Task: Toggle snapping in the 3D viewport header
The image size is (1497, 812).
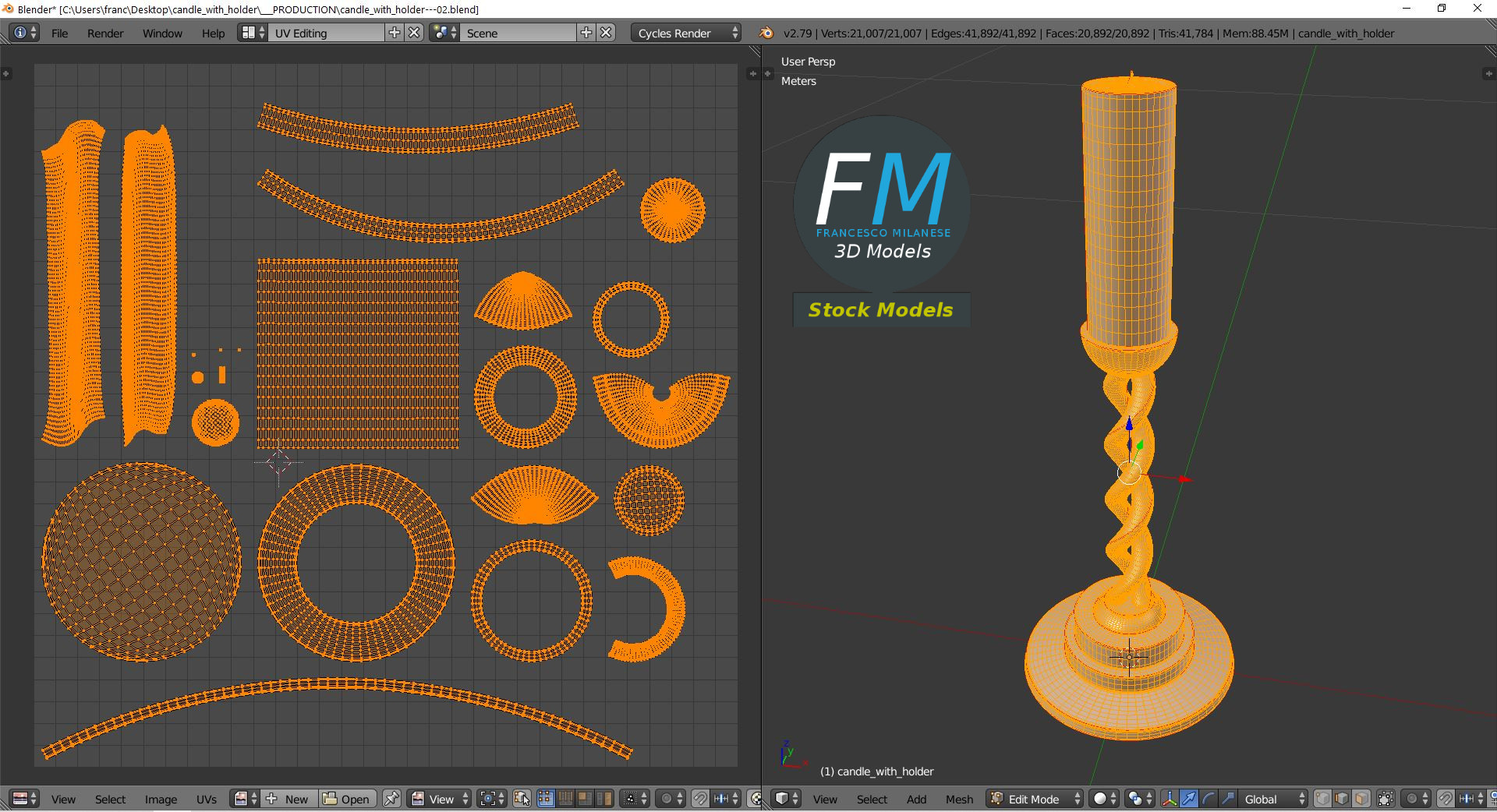Action: click(x=1446, y=799)
